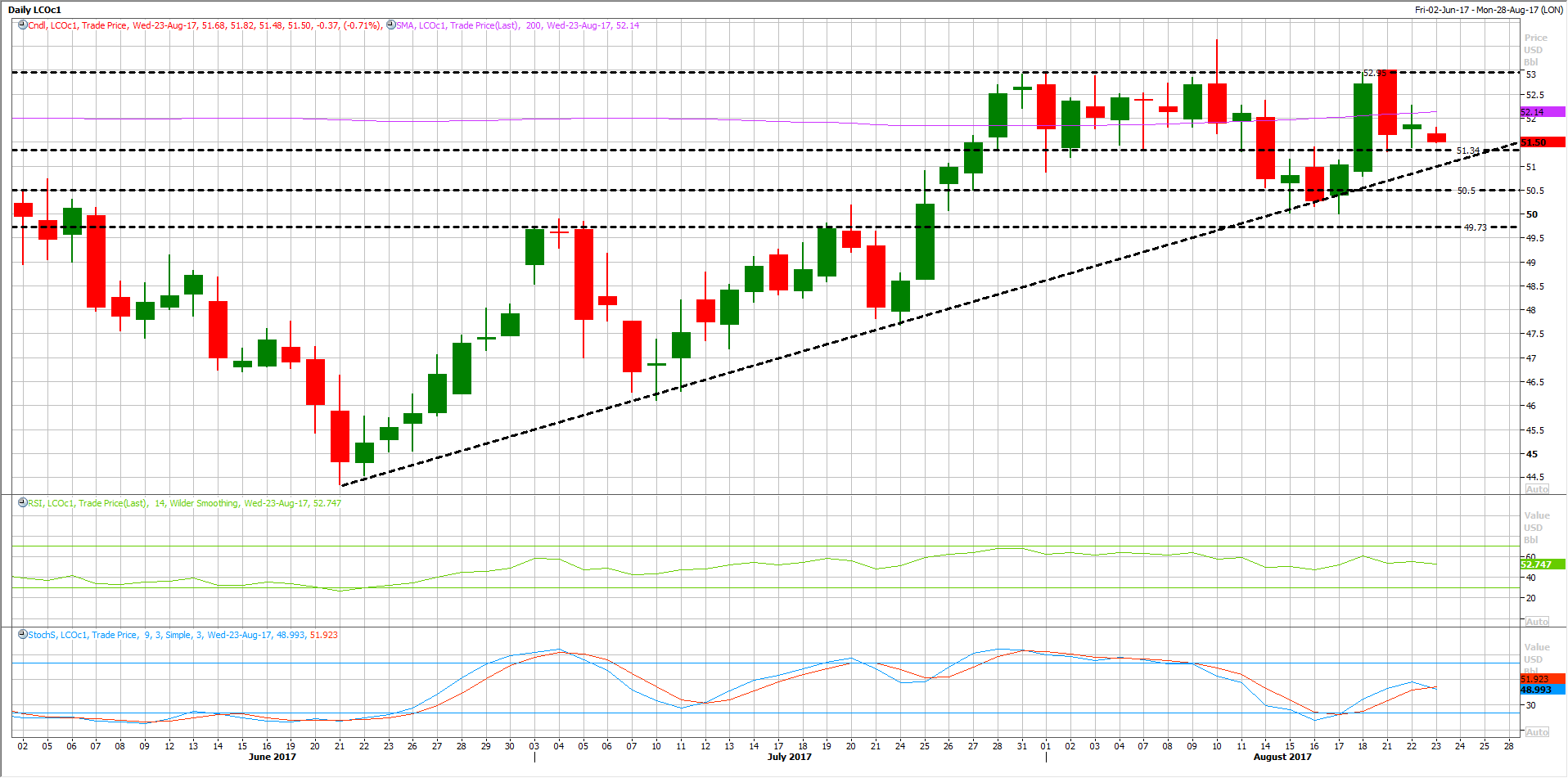
Task: Click the clock icon beside the SMA legend
Action: coord(391,25)
